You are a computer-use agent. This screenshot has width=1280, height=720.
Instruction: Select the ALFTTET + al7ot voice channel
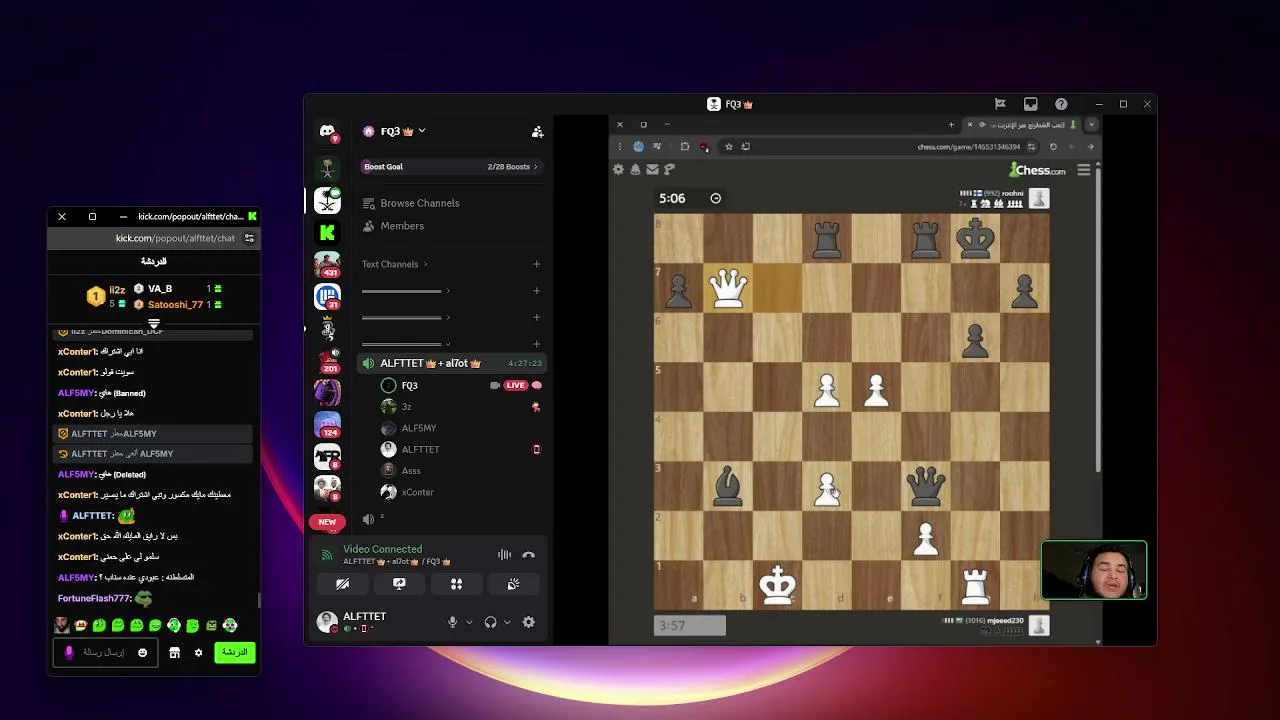(451, 363)
